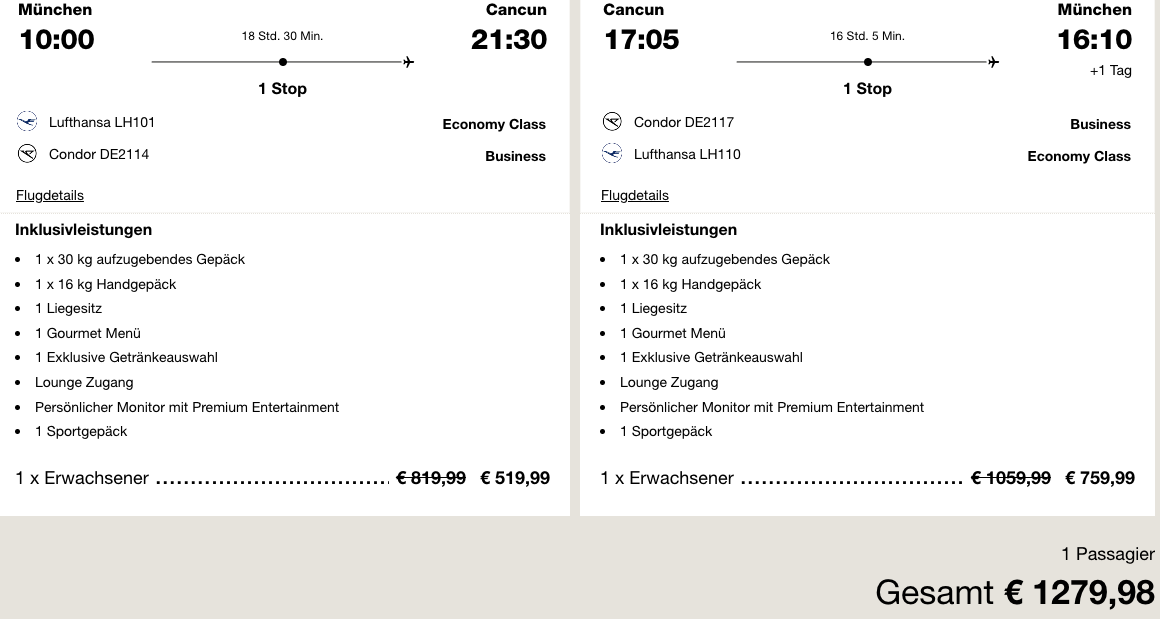Image resolution: width=1160 pixels, height=619 pixels.
Task: Open Flugdetails for München to Cancun flight
Action: click(x=50, y=195)
